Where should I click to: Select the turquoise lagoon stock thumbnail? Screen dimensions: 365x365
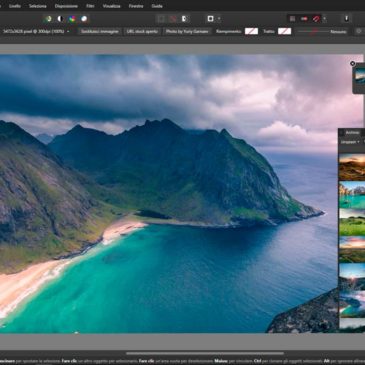(x=352, y=194)
